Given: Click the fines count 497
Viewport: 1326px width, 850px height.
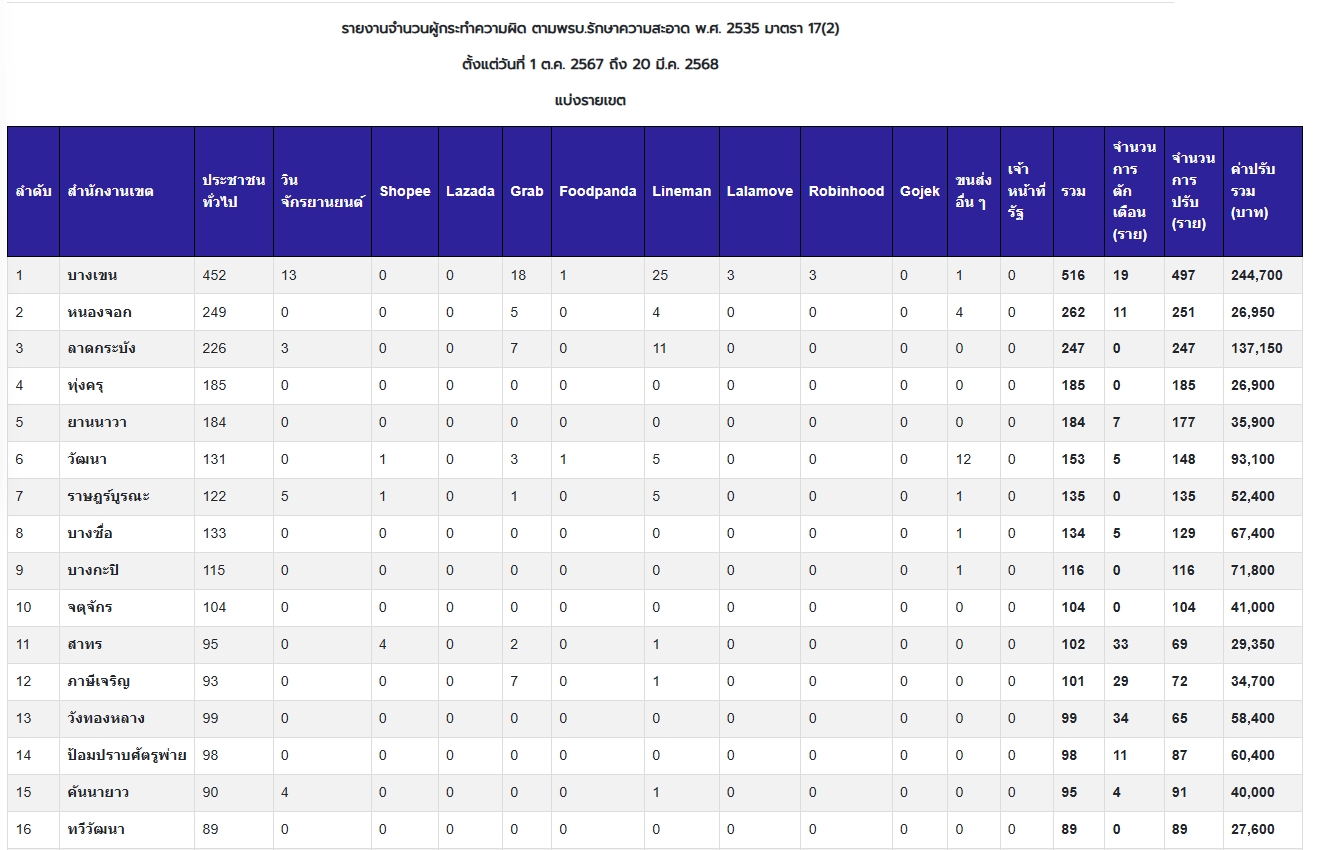Looking at the screenshot, I should [1184, 275].
